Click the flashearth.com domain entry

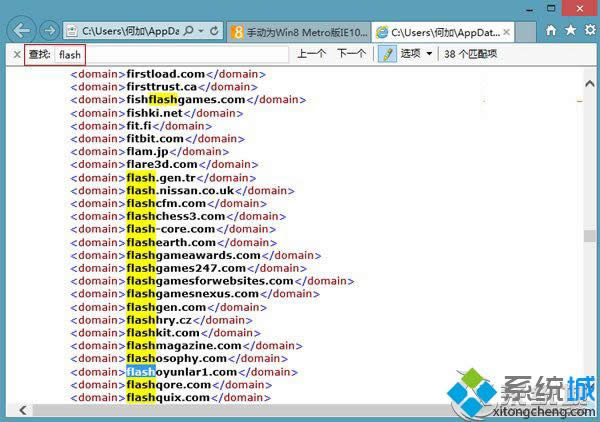tap(173, 243)
